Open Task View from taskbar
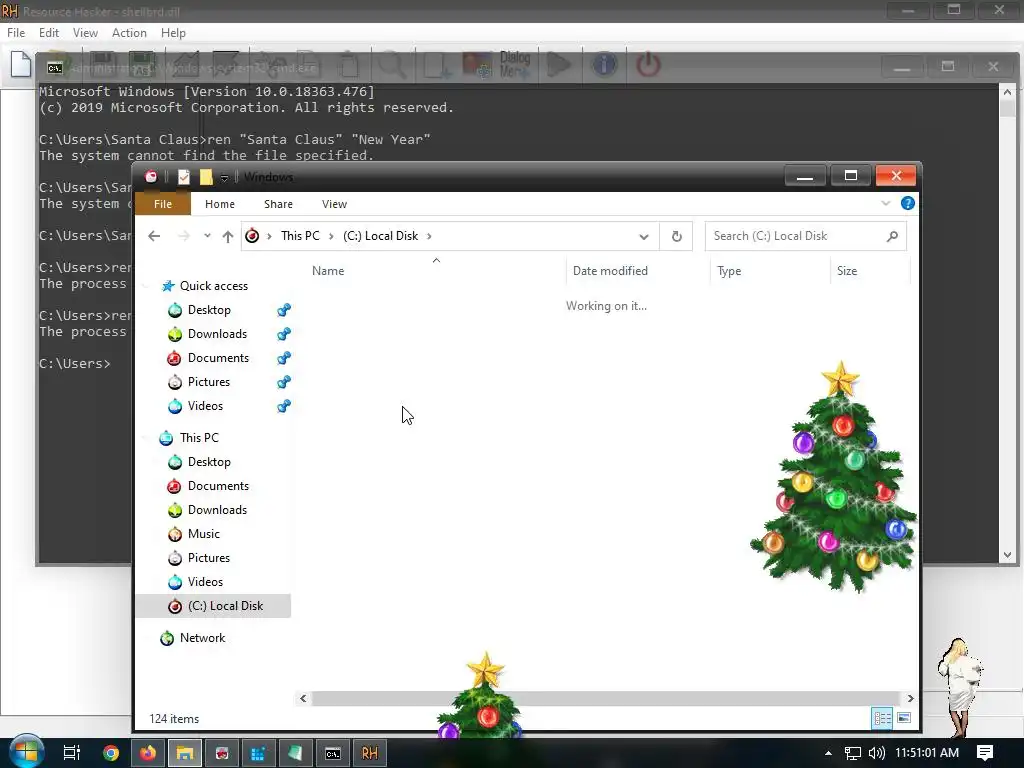 click(x=71, y=753)
